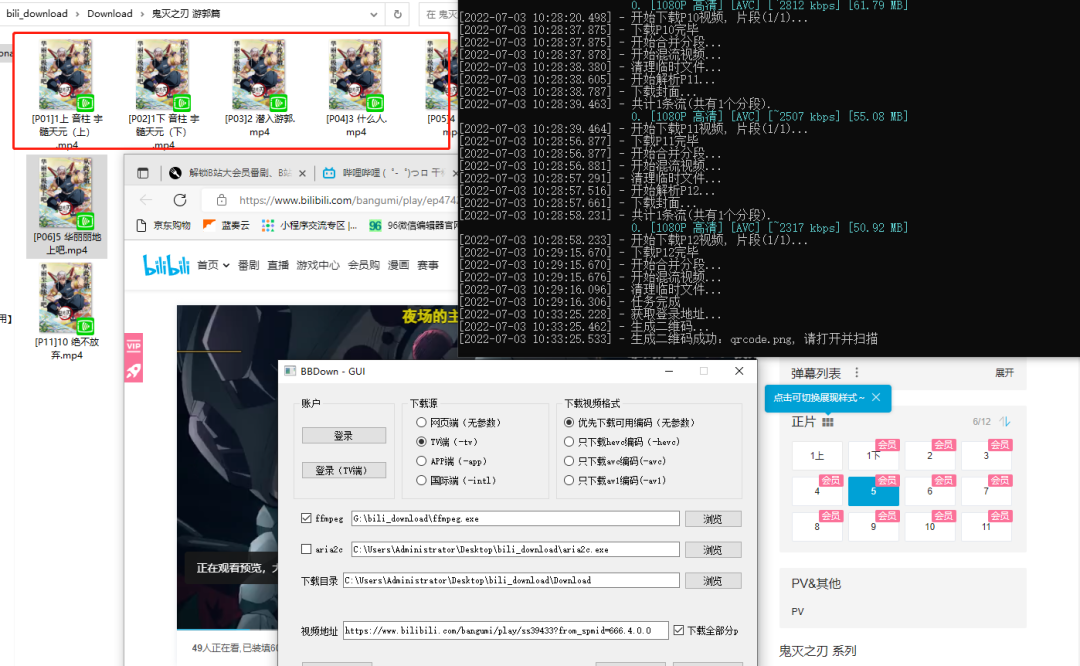The image size is (1080, 666).
Task: Open the 京东购物 bookmark
Action: click(x=163, y=225)
